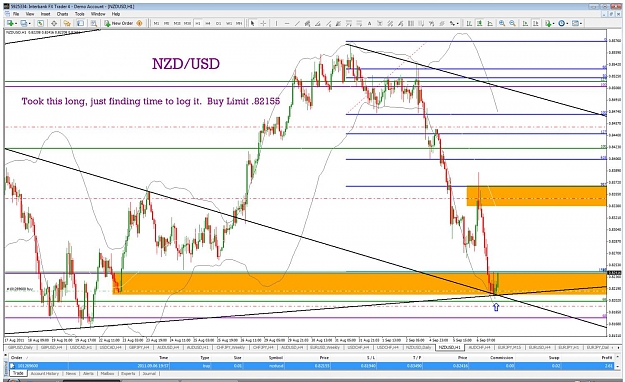Zoom in on the chart
Screen dimensions: 625x382
[x=502, y=24]
